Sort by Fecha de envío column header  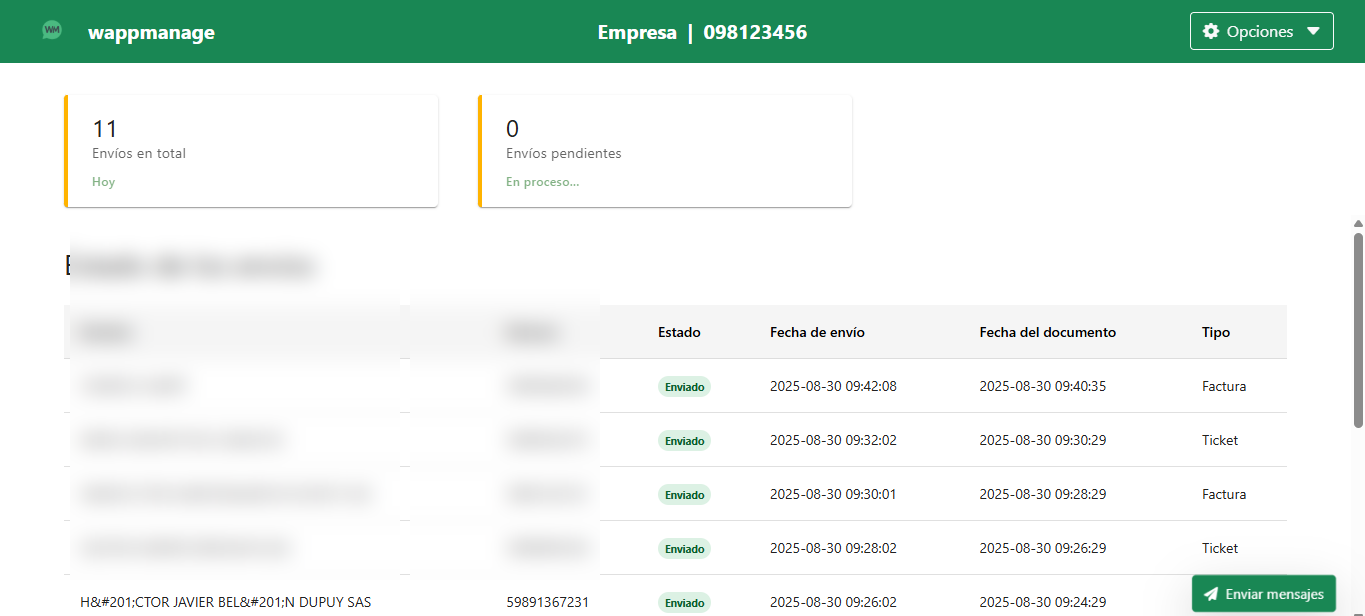click(817, 332)
